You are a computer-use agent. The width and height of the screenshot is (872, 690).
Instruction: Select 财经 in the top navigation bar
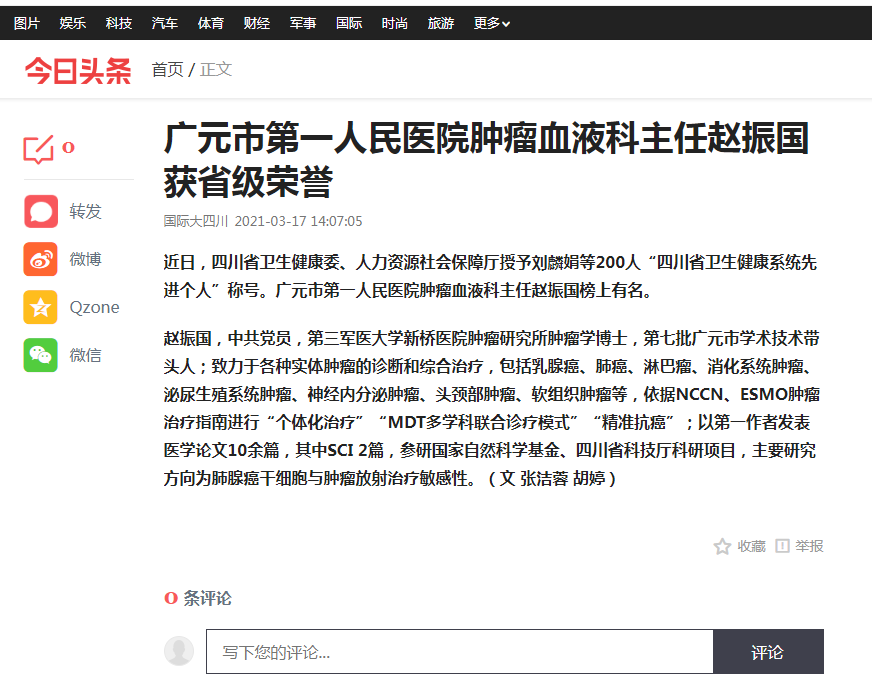pos(256,23)
